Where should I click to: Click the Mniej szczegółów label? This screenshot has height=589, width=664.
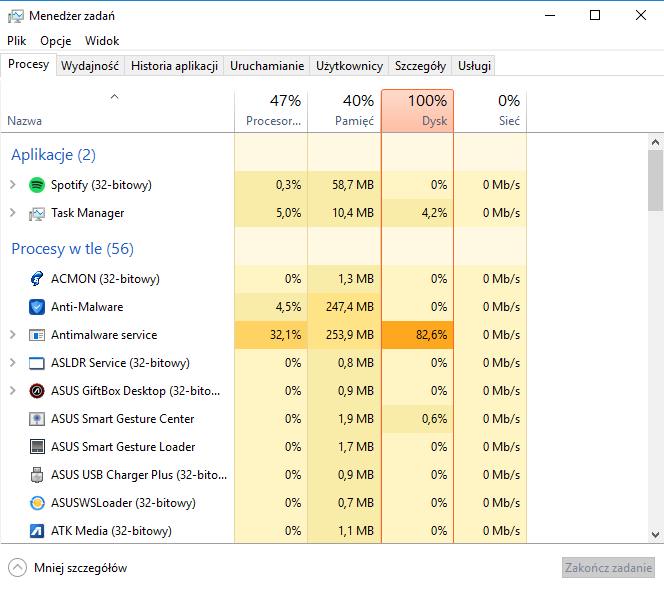[80, 568]
